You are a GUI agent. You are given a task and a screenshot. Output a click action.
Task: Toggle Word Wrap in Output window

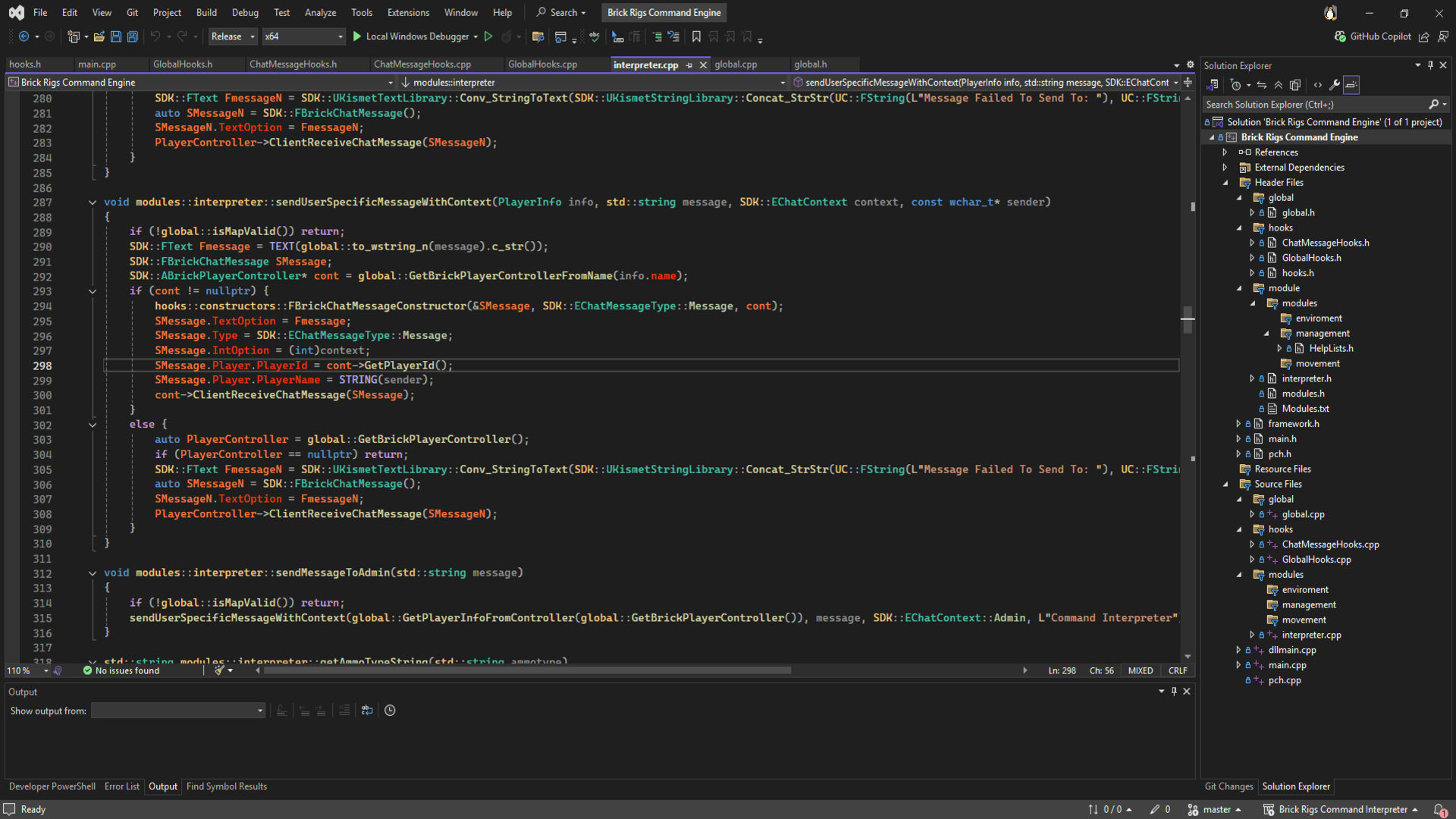coord(367,711)
